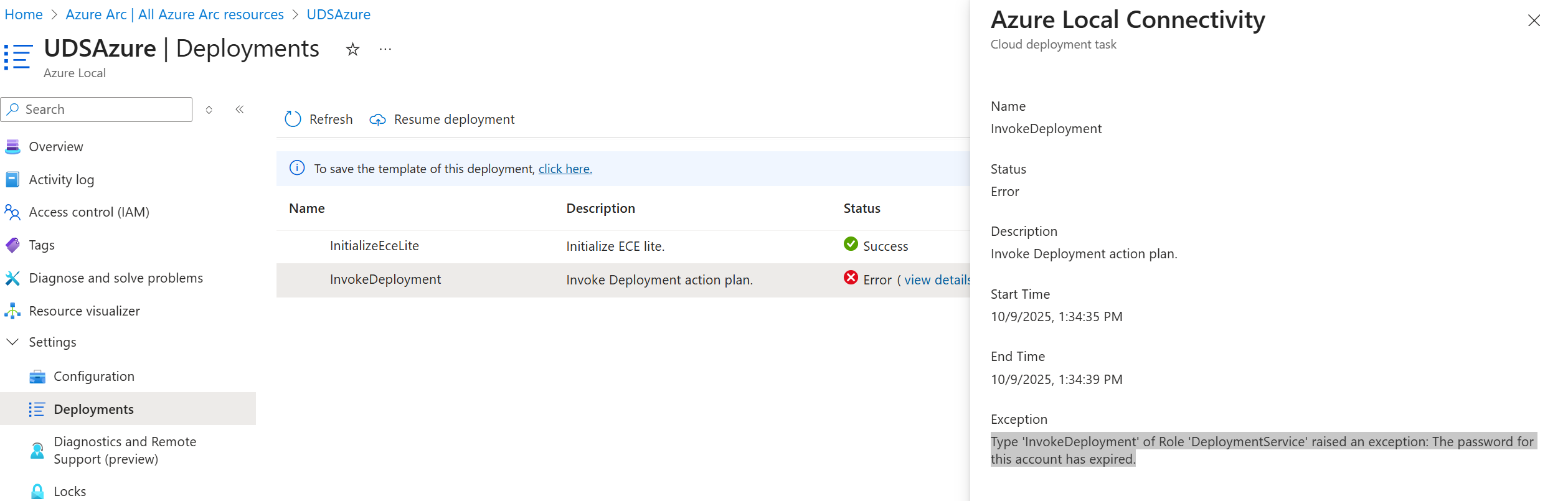Toggle expand/collapse all sidebar groups

coord(209,110)
